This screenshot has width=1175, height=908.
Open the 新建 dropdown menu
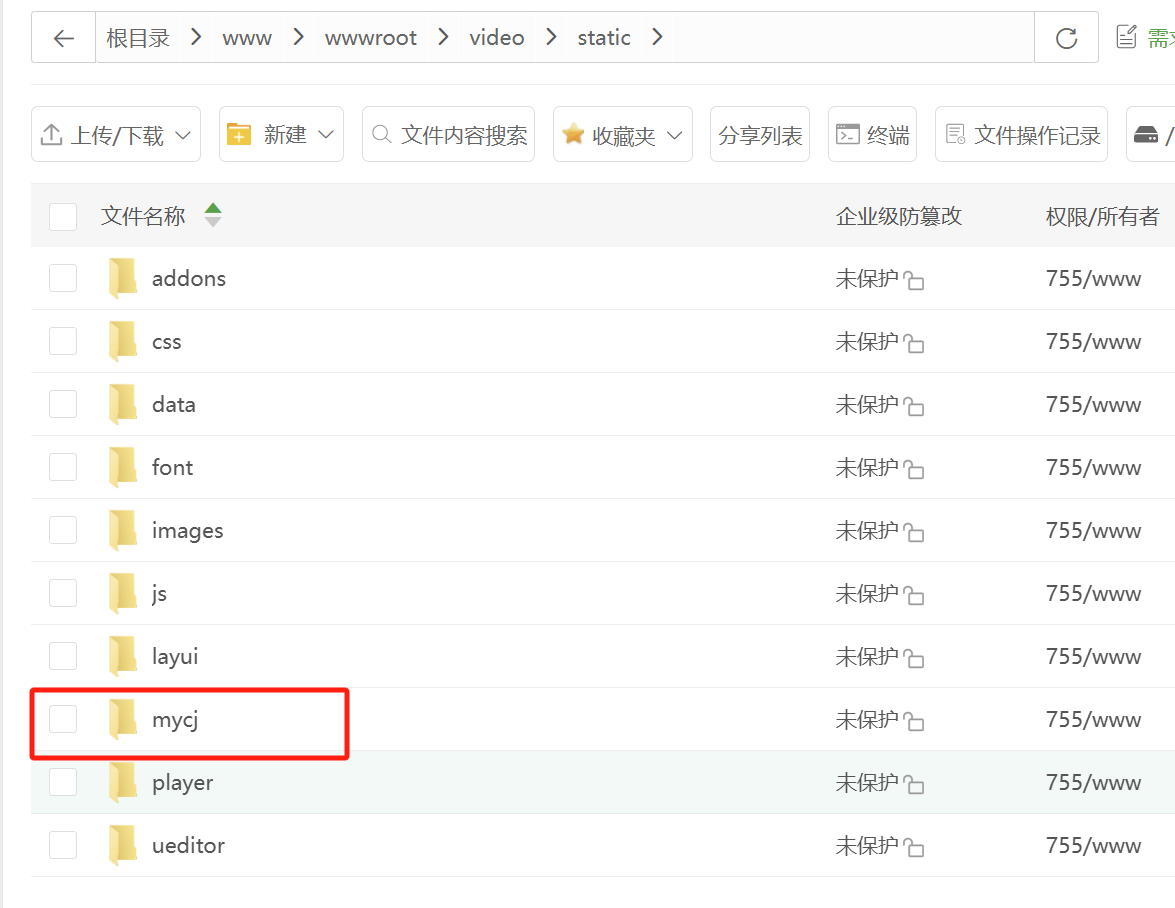coord(281,135)
